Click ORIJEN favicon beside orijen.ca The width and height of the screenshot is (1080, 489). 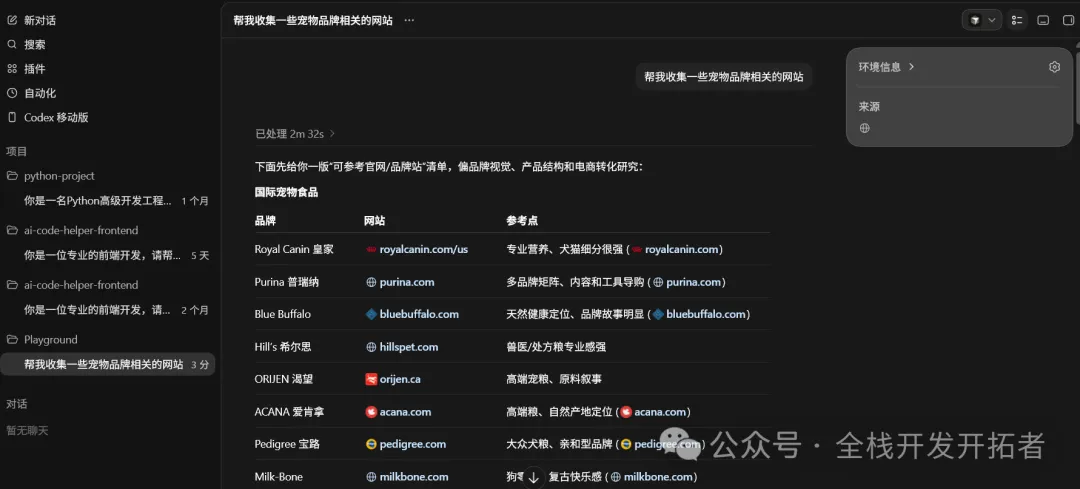pos(371,379)
